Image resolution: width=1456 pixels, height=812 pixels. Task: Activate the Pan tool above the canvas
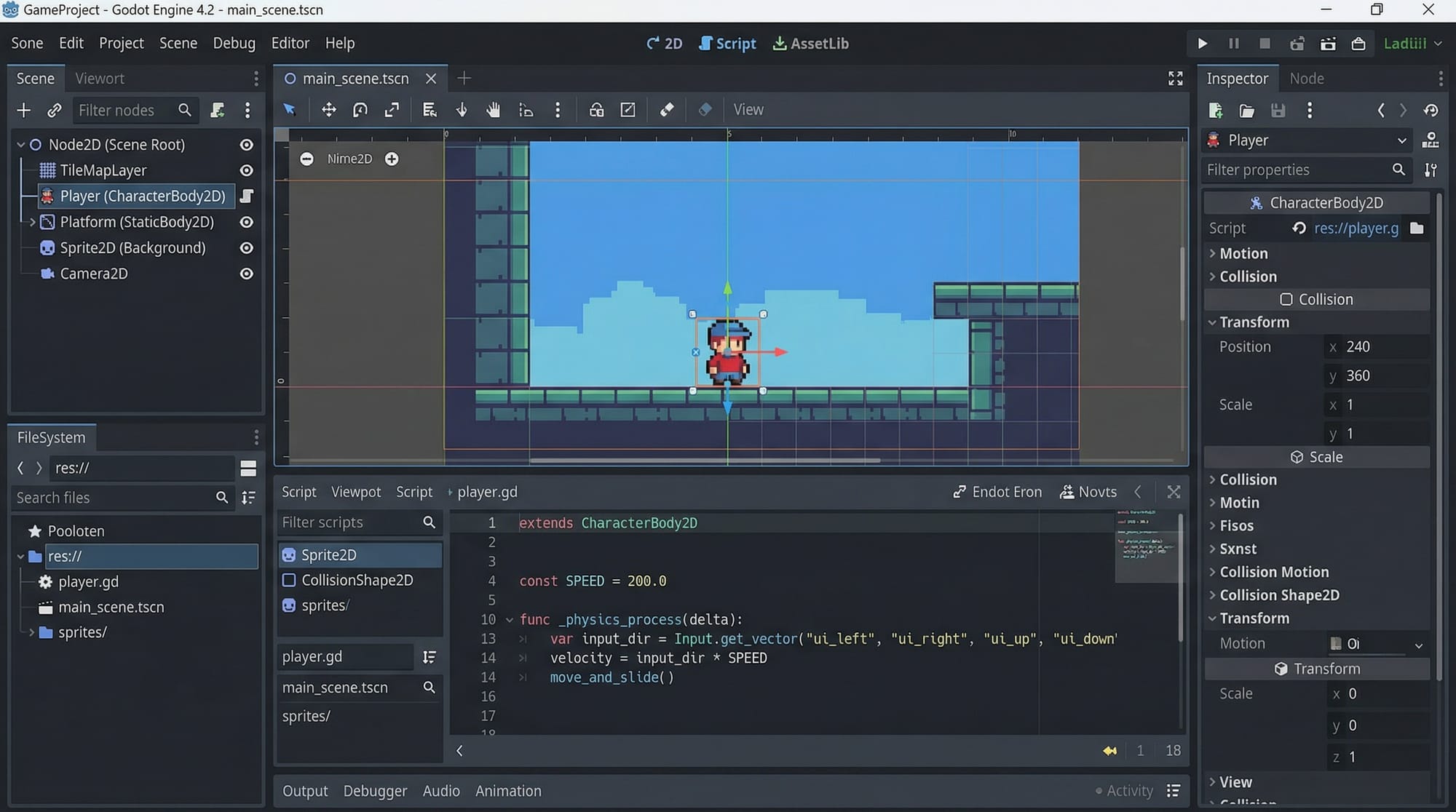493,109
